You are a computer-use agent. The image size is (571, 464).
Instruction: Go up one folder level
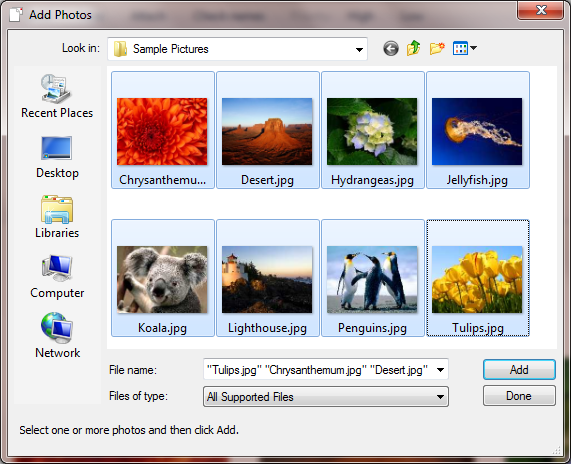pos(414,48)
